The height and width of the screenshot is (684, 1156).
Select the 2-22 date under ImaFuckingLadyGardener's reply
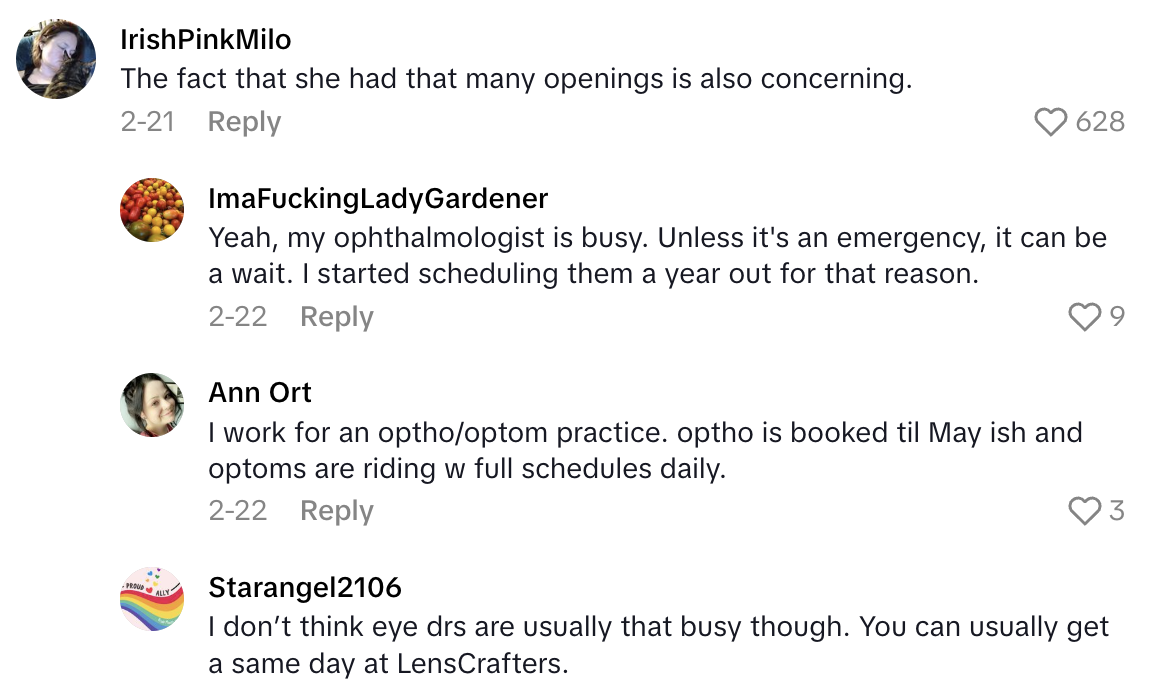coord(239,317)
